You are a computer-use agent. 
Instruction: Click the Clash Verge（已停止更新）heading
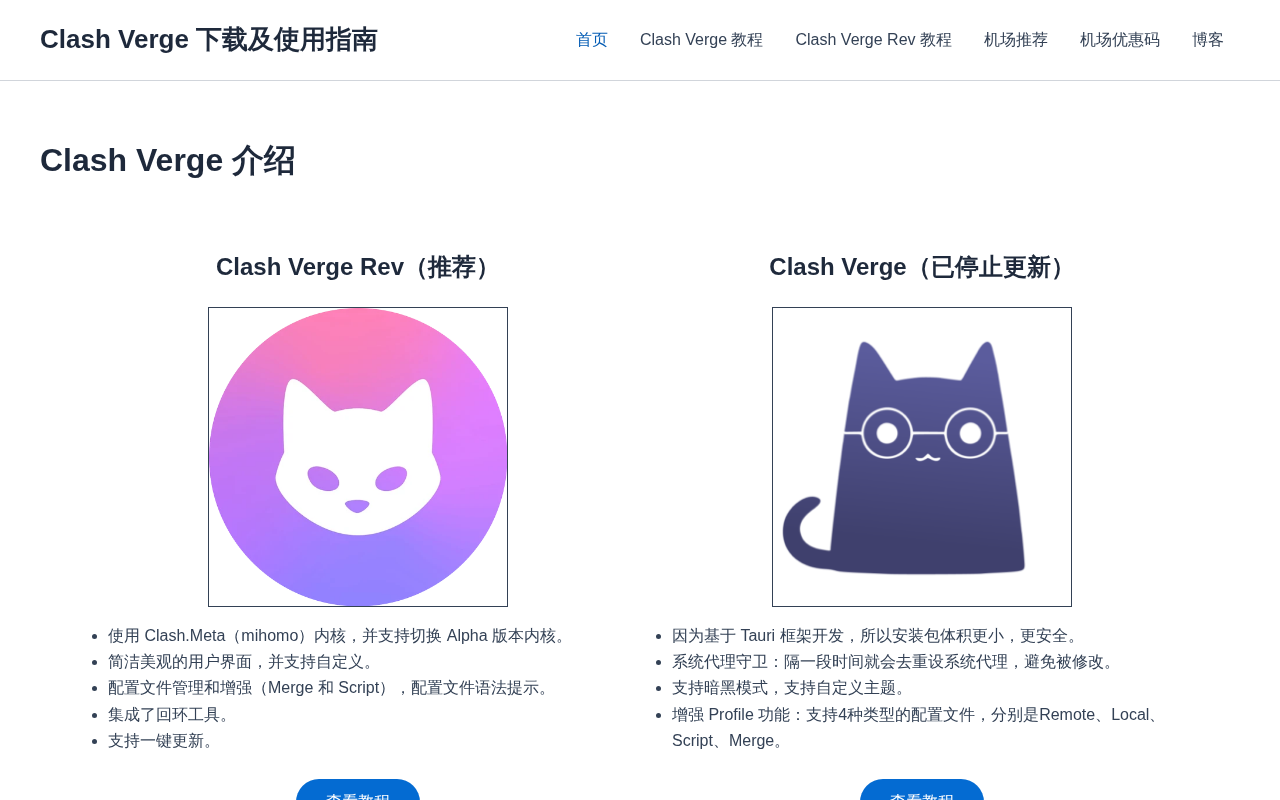click(922, 267)
